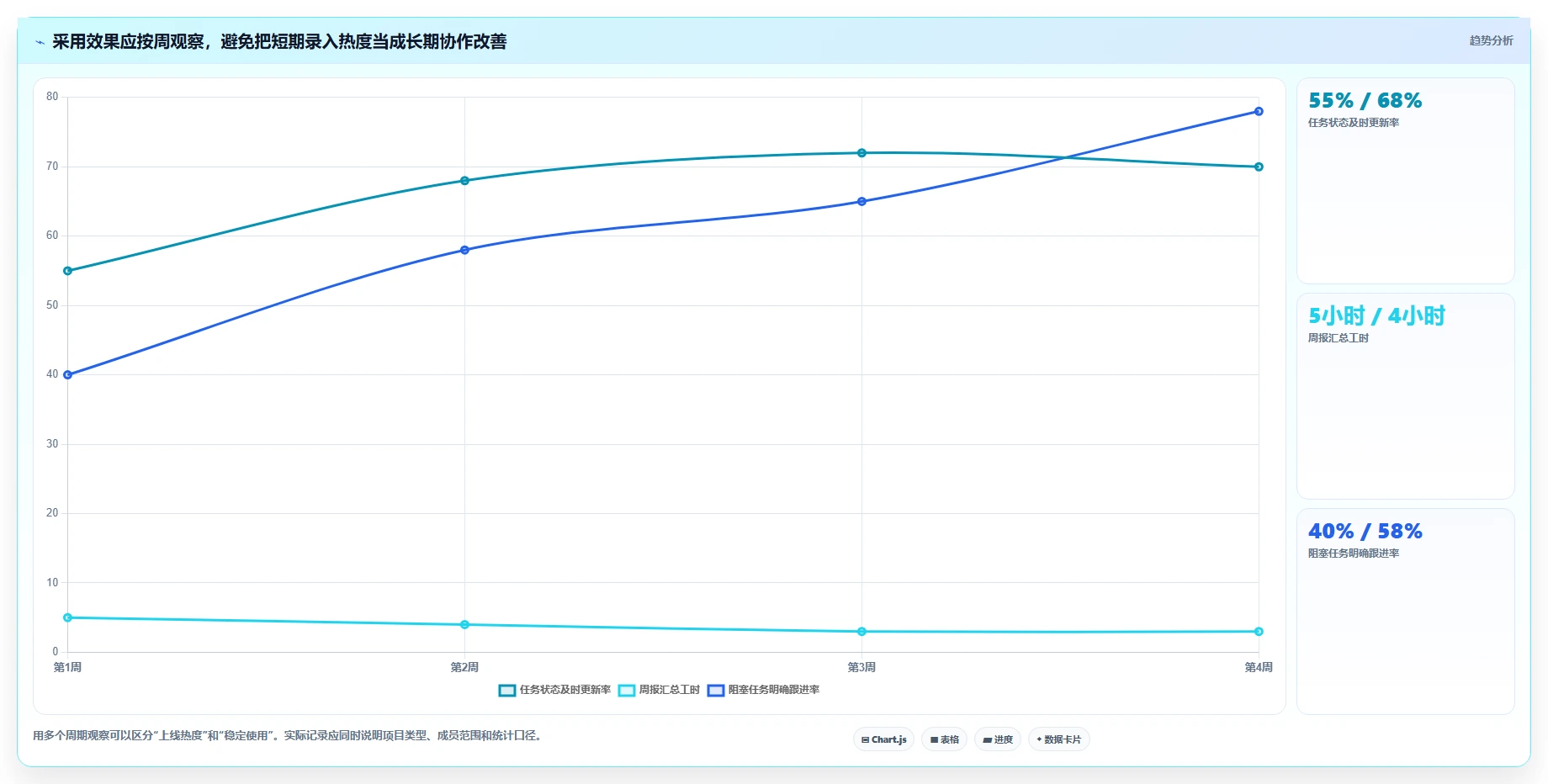The image size is (1548, 784).
Task: Select the 表格 chip
Action: 944,739
